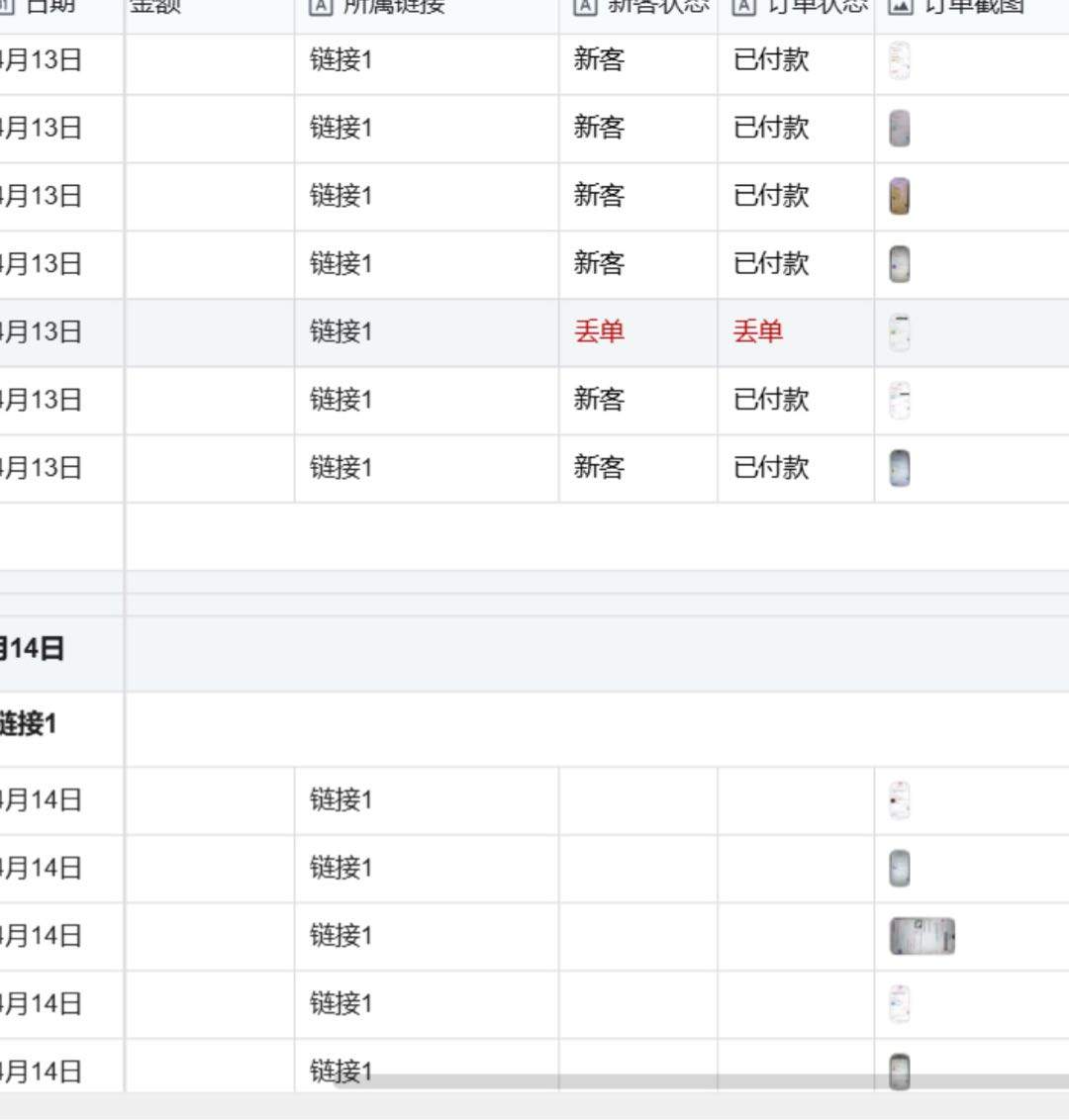Click the horizontal scrollbar at the bottom
Viewport: 1069px width, 1120px height.
[x=693, y=1081]
